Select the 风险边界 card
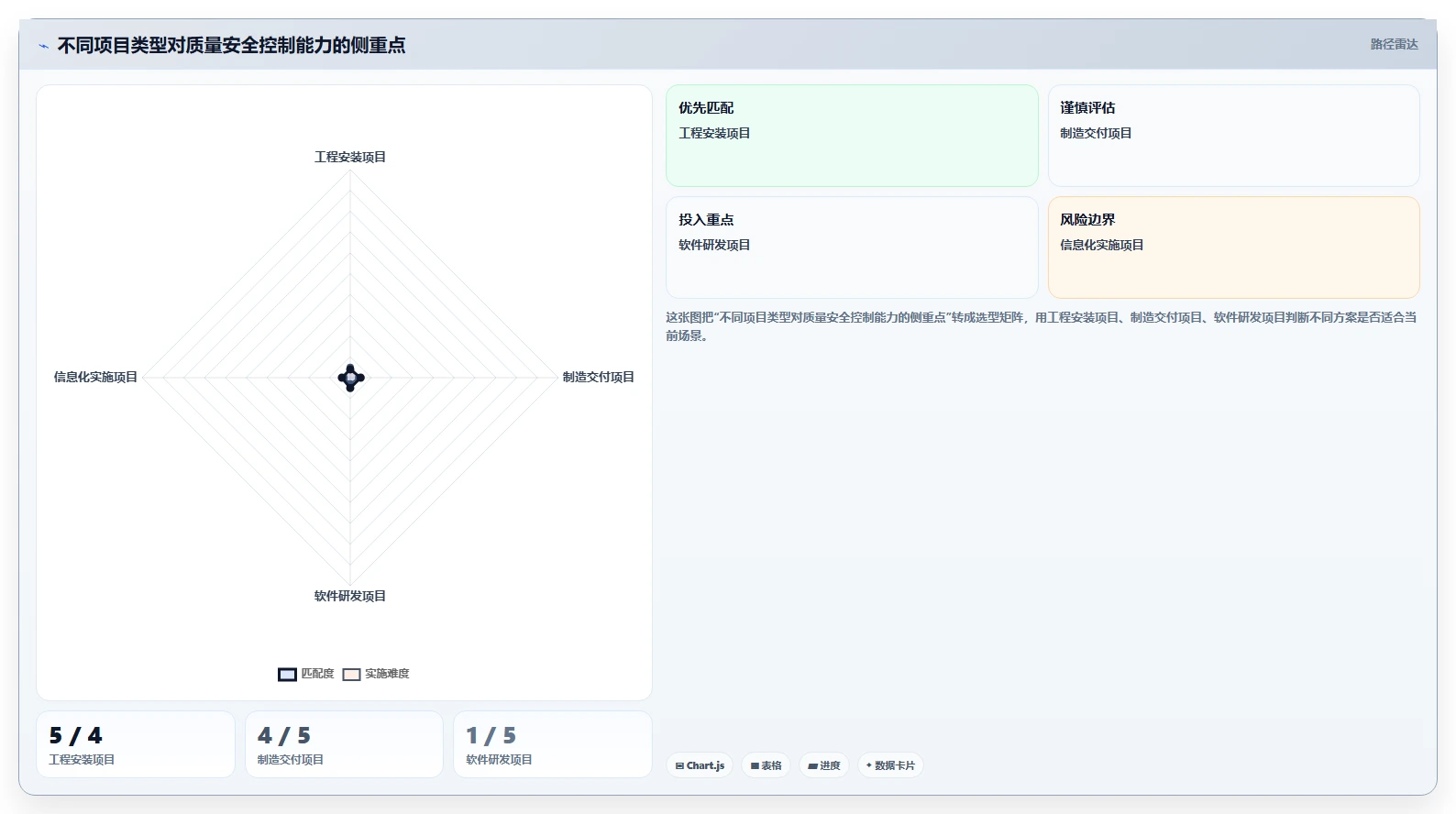This screenshot has width=1456, height=814. click(1233, 247)
